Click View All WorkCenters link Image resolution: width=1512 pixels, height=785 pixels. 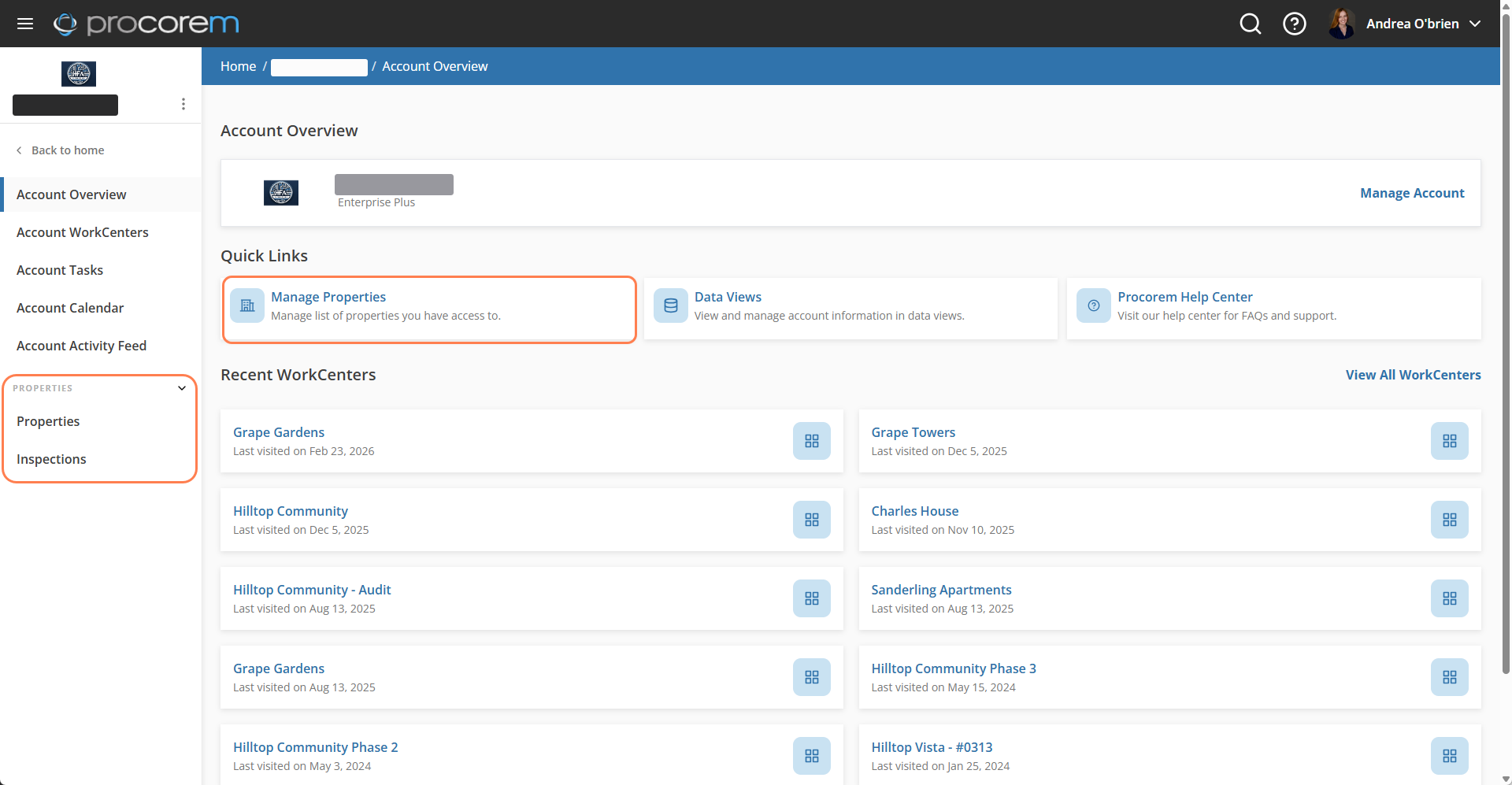(1413, 375)
